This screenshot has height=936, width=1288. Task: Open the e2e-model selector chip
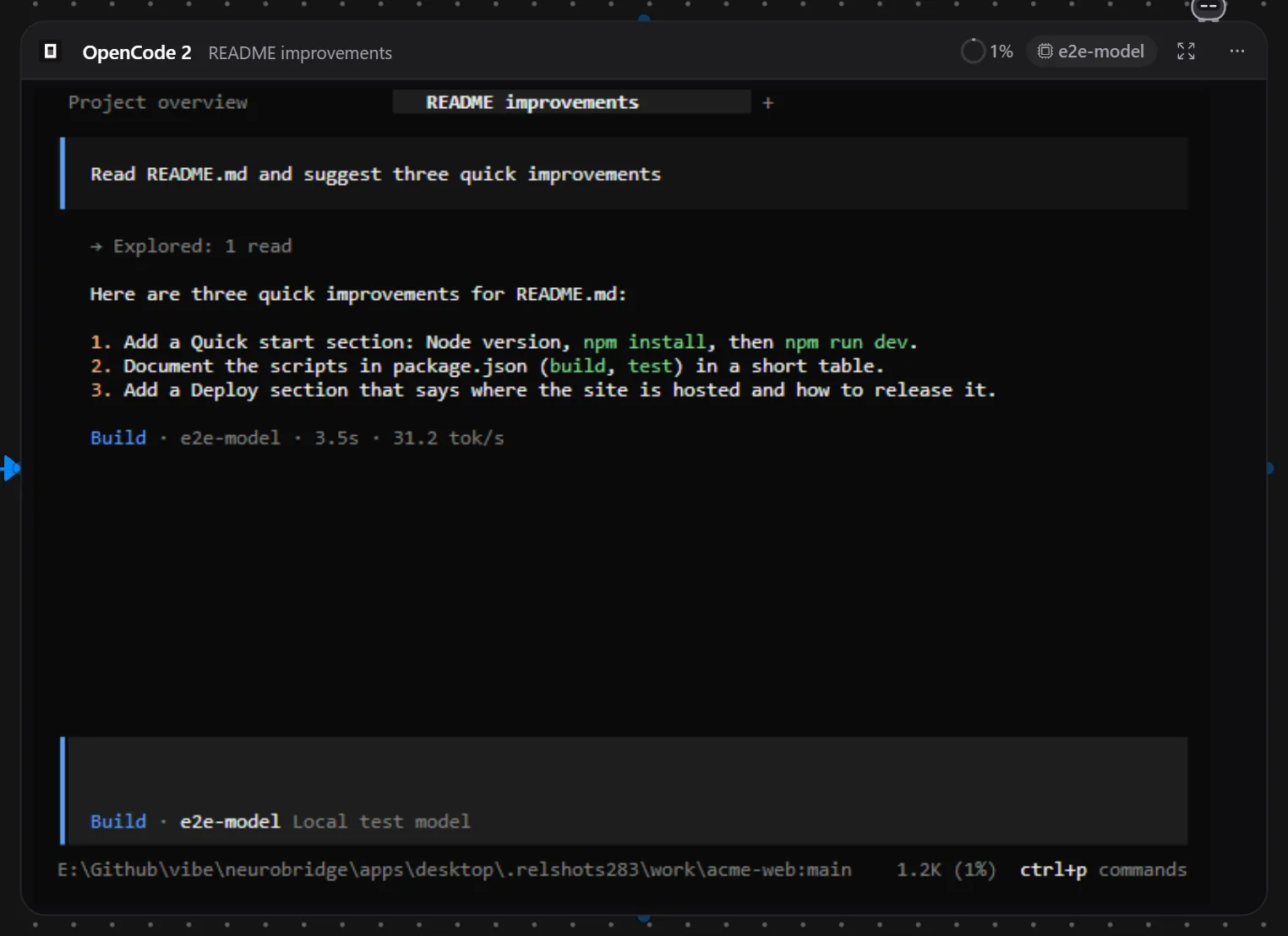pyautogui.click(x=1091, y=52)
